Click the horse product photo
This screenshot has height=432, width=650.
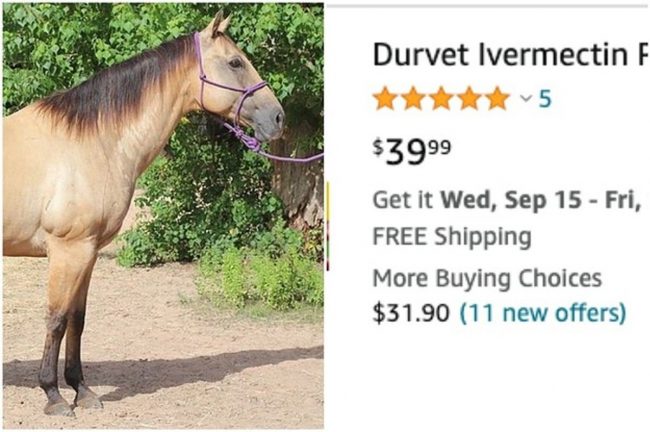coord(163,216)
